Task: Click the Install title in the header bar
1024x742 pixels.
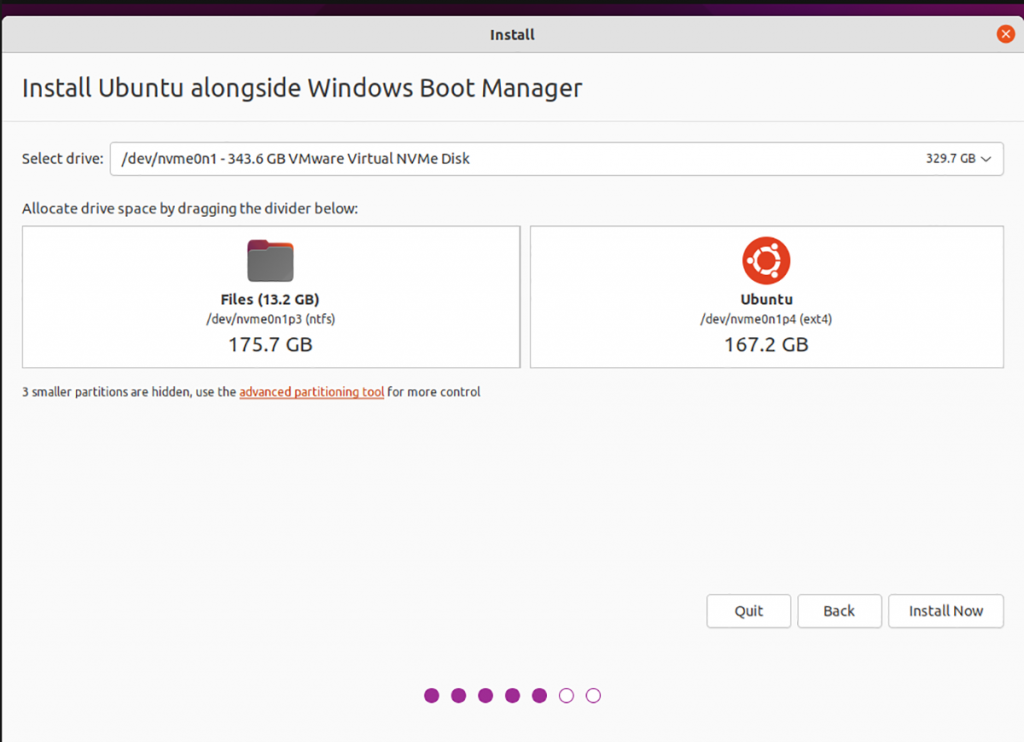Action: click(x=511, y=33)
